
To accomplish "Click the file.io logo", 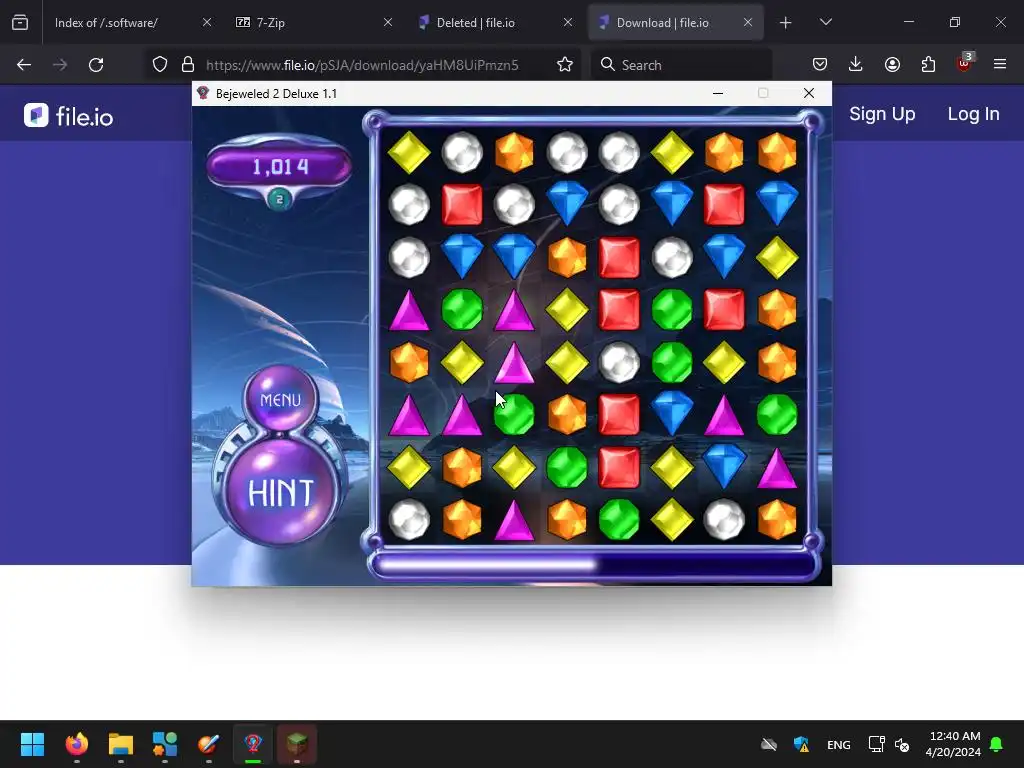I will click(69, 116).
